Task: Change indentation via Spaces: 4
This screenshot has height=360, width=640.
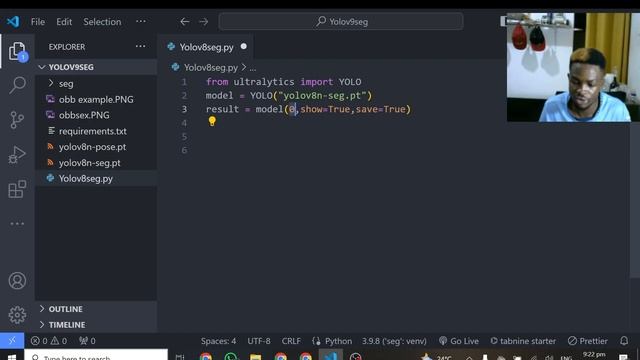Action: [x=218, y=341]
